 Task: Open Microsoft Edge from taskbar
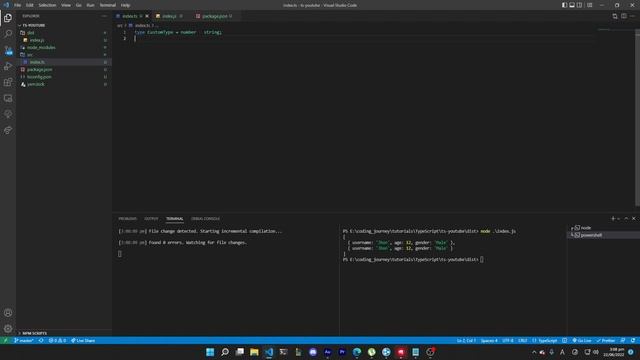click(357, 352)
